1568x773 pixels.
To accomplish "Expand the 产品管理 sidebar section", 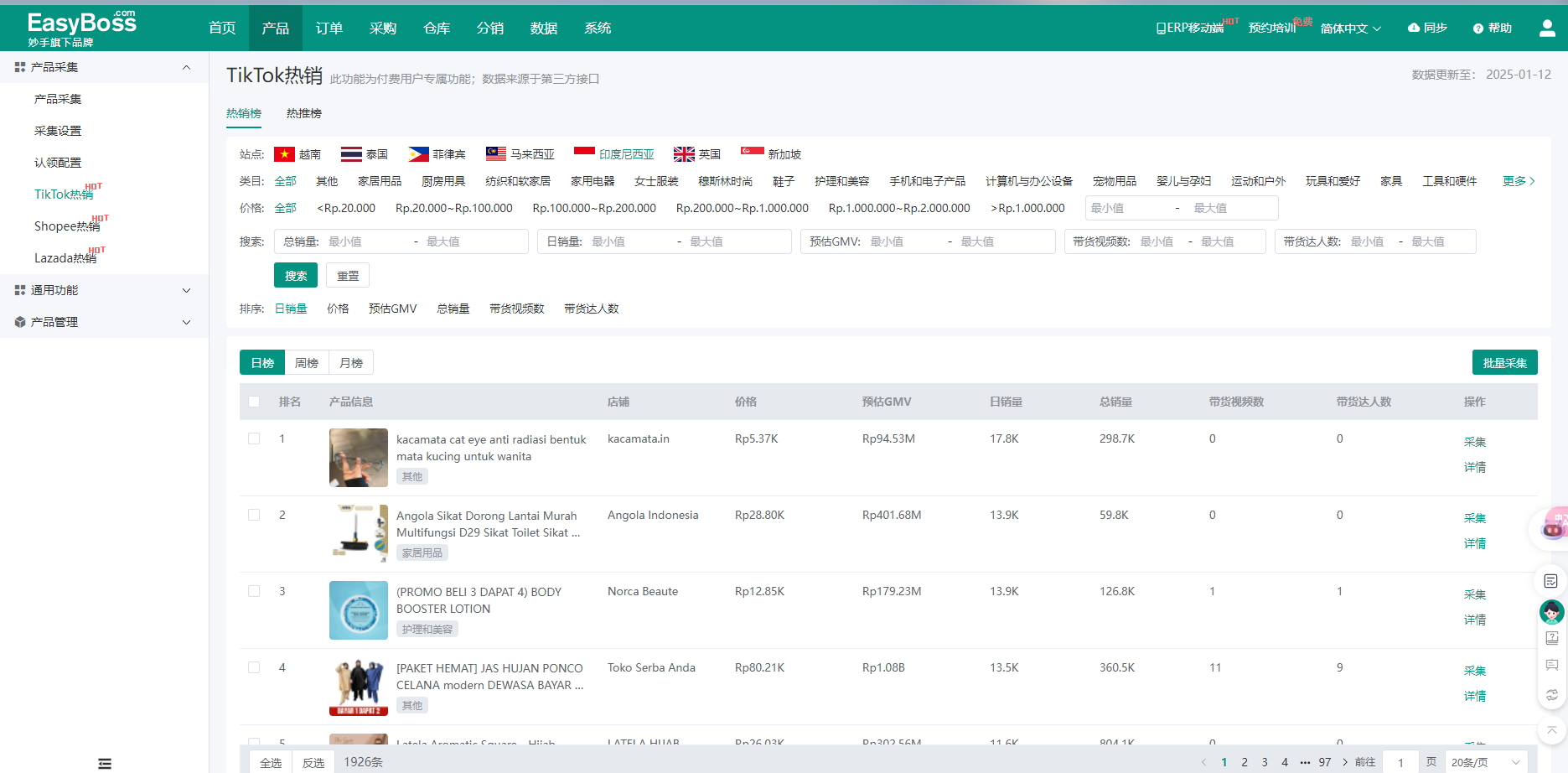I will 104,322.
